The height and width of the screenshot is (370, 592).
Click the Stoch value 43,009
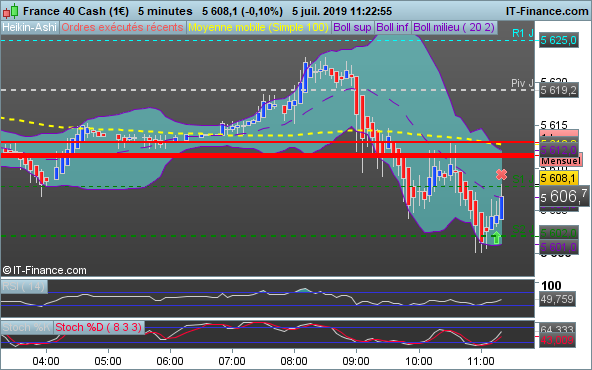[557, 340]
